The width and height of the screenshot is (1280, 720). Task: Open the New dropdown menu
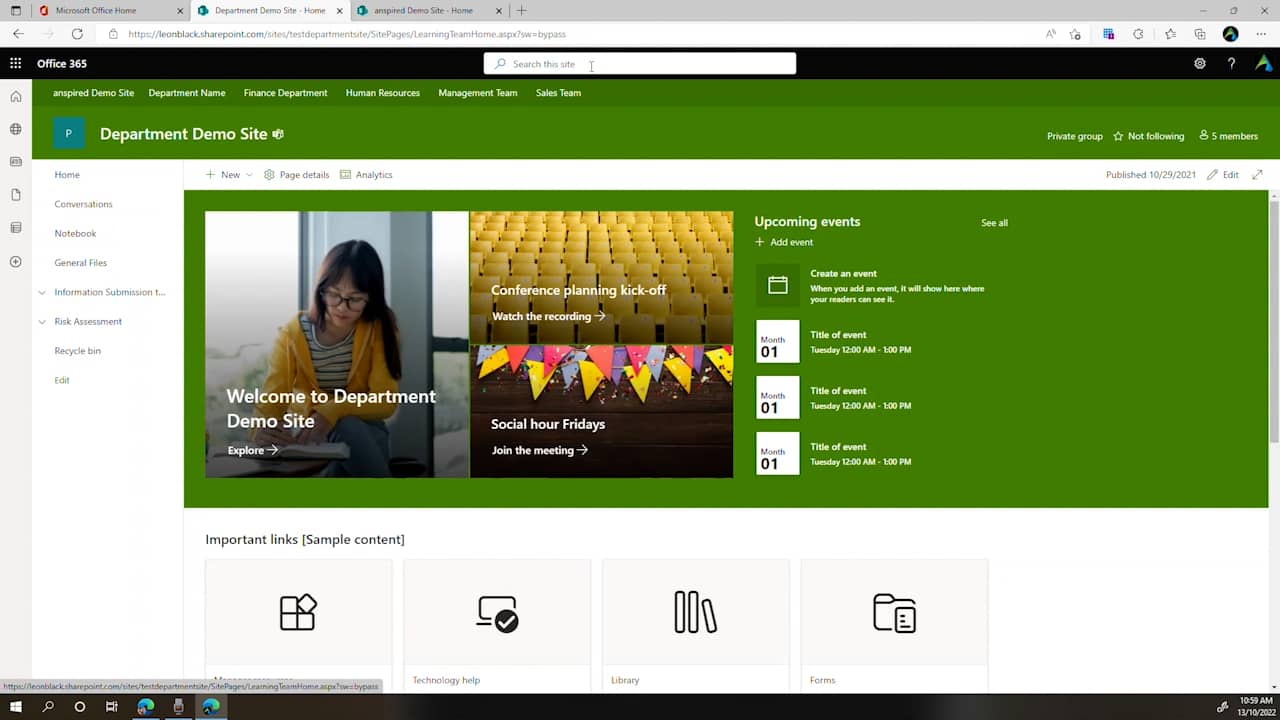229,174
